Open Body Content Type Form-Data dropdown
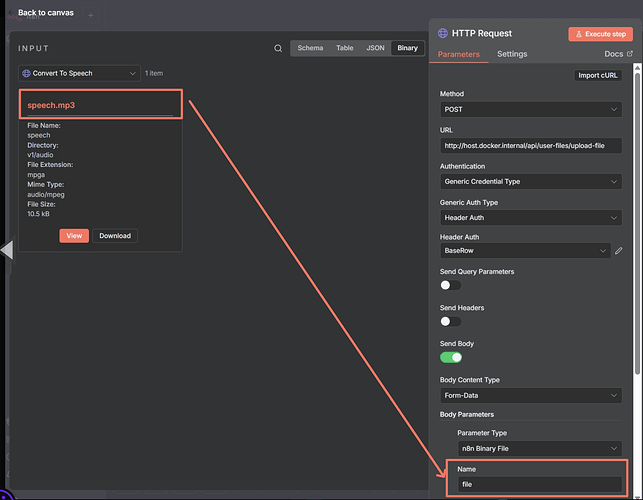This screenshot has height=500, width=643. click(x=531, y=394)
